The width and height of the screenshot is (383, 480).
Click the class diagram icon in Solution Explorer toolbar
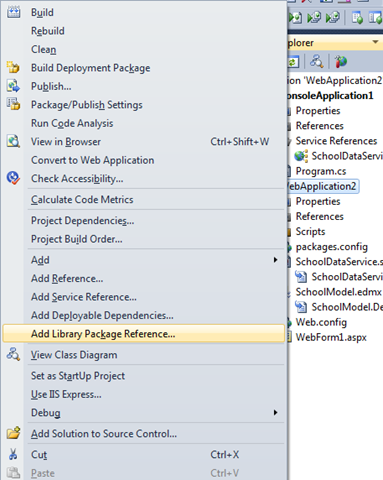(x=316, y=62)
